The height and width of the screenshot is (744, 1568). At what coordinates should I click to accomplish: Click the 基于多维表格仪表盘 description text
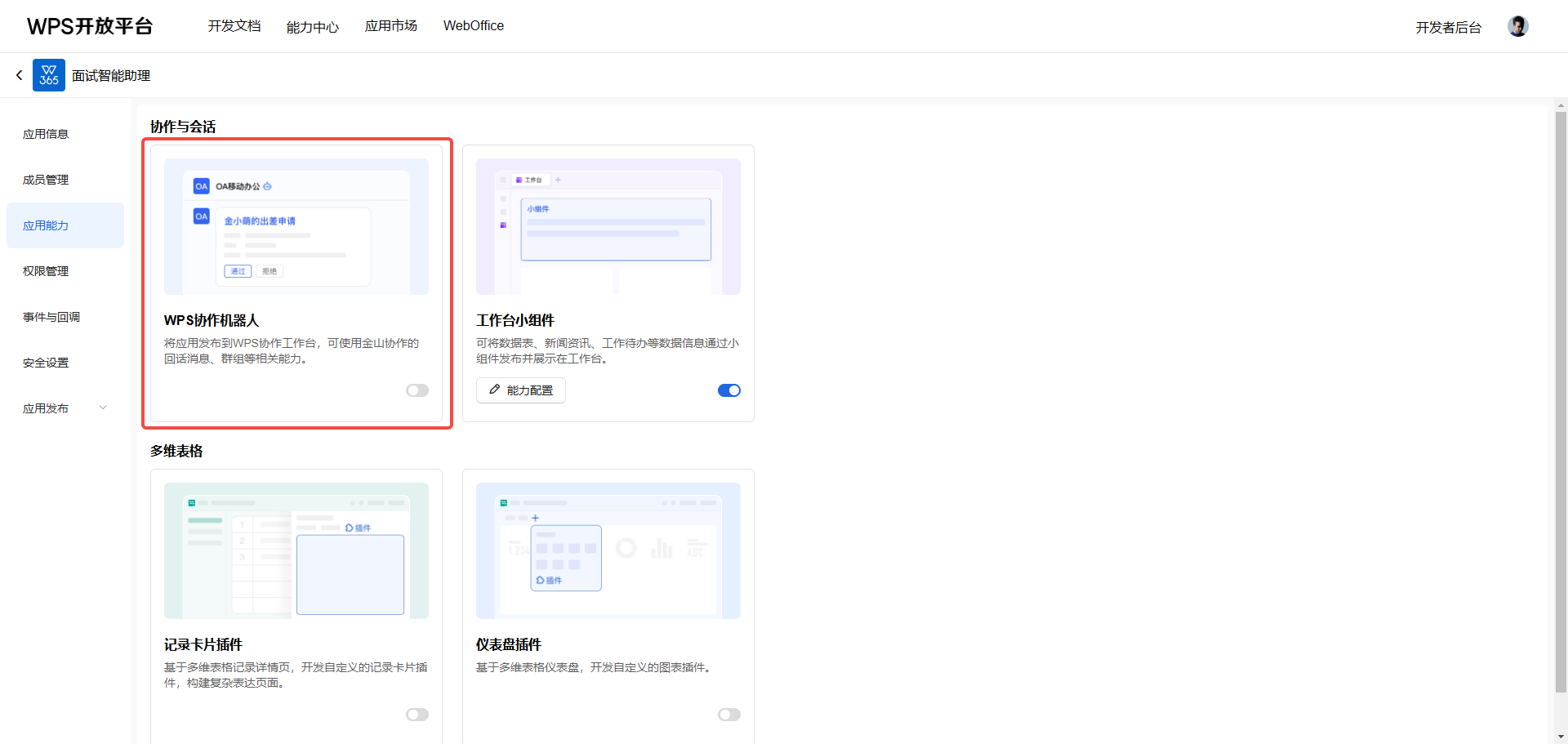tap(595, 667)
